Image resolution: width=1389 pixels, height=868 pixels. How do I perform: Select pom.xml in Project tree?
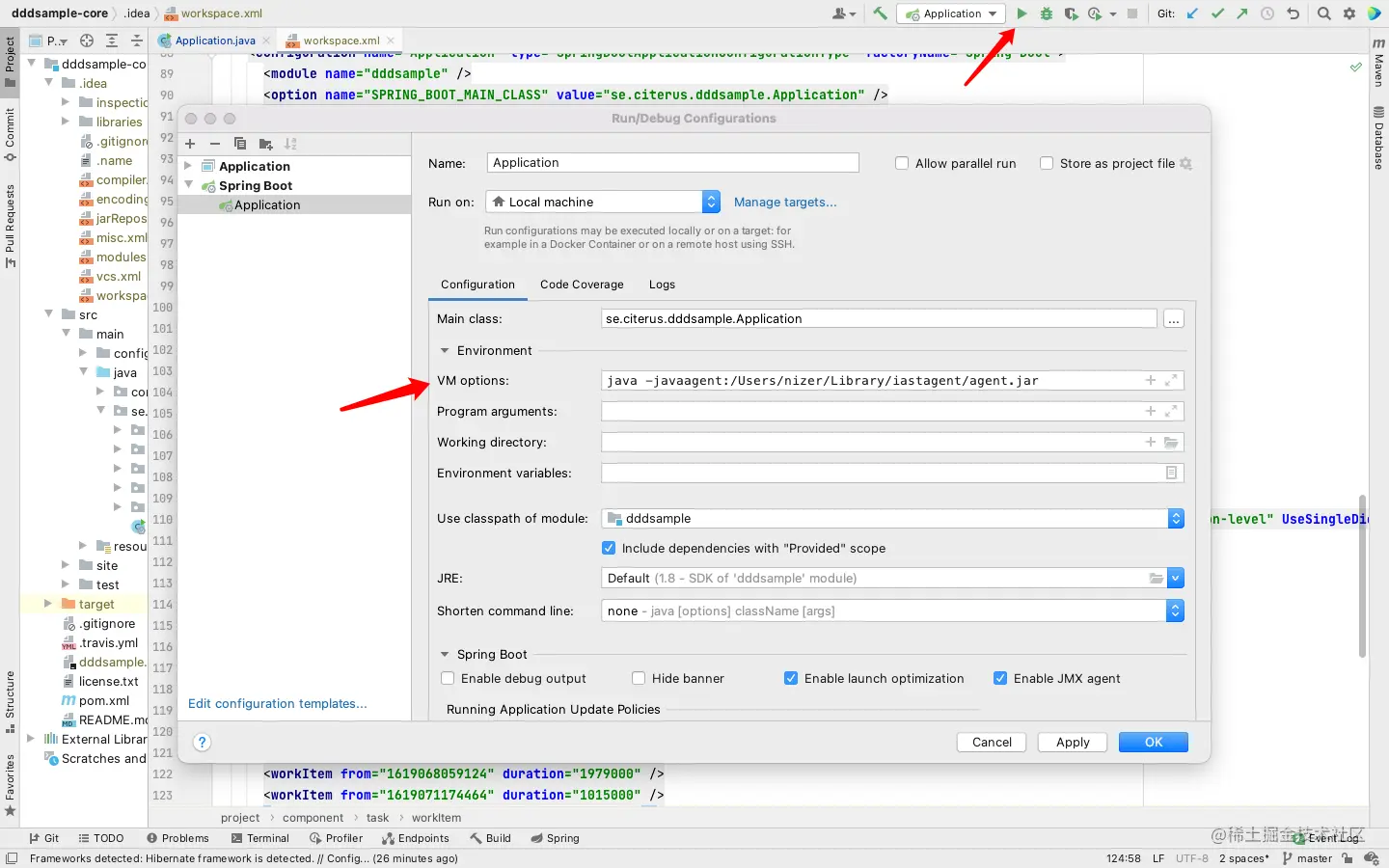tap(104, 701)
